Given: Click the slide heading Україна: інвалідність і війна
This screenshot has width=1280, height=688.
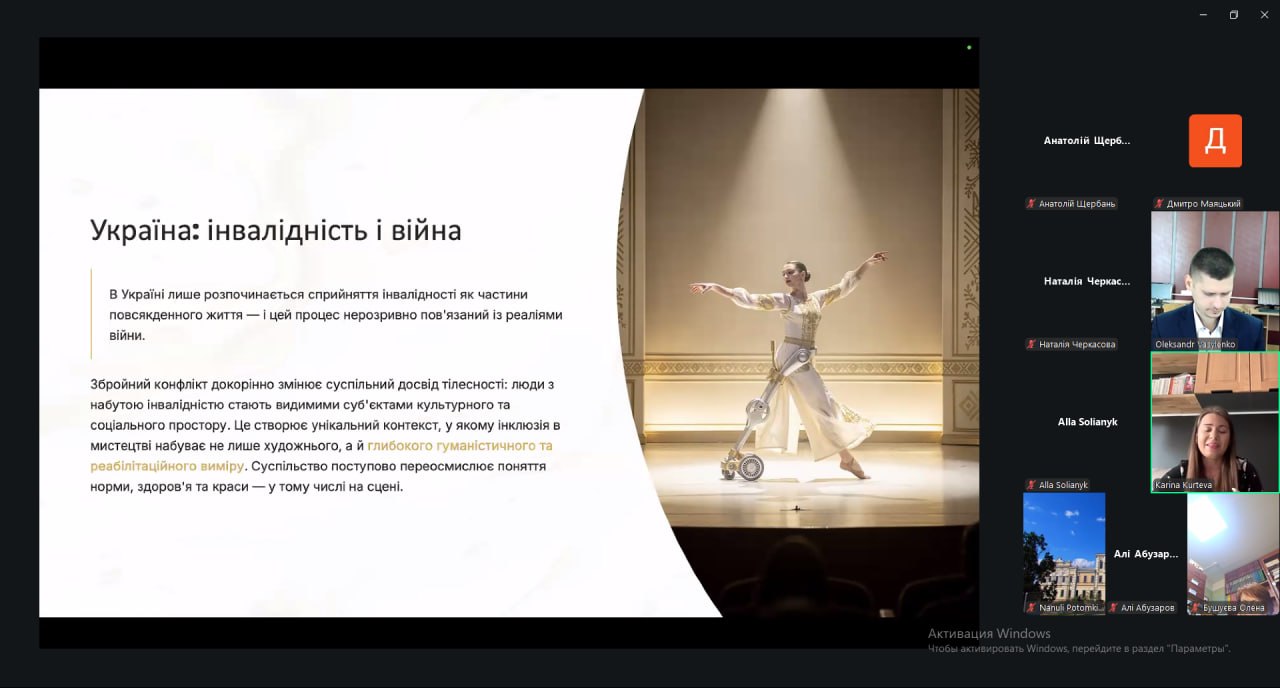Looking at the screenshot, I should 276,231.
